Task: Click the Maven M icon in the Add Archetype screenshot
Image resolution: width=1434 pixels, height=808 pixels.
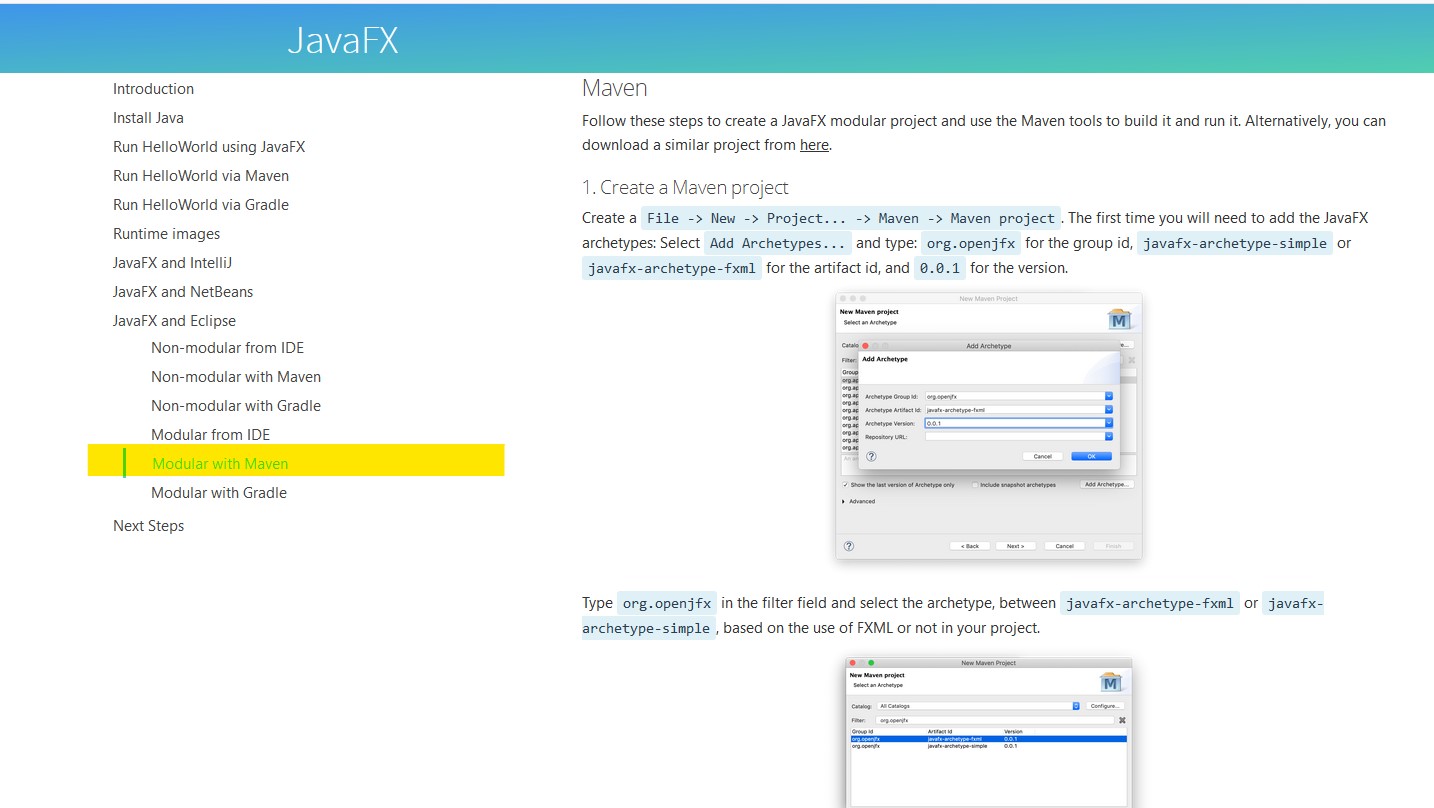Action: pyautogui.click(x=1119, y=320)
